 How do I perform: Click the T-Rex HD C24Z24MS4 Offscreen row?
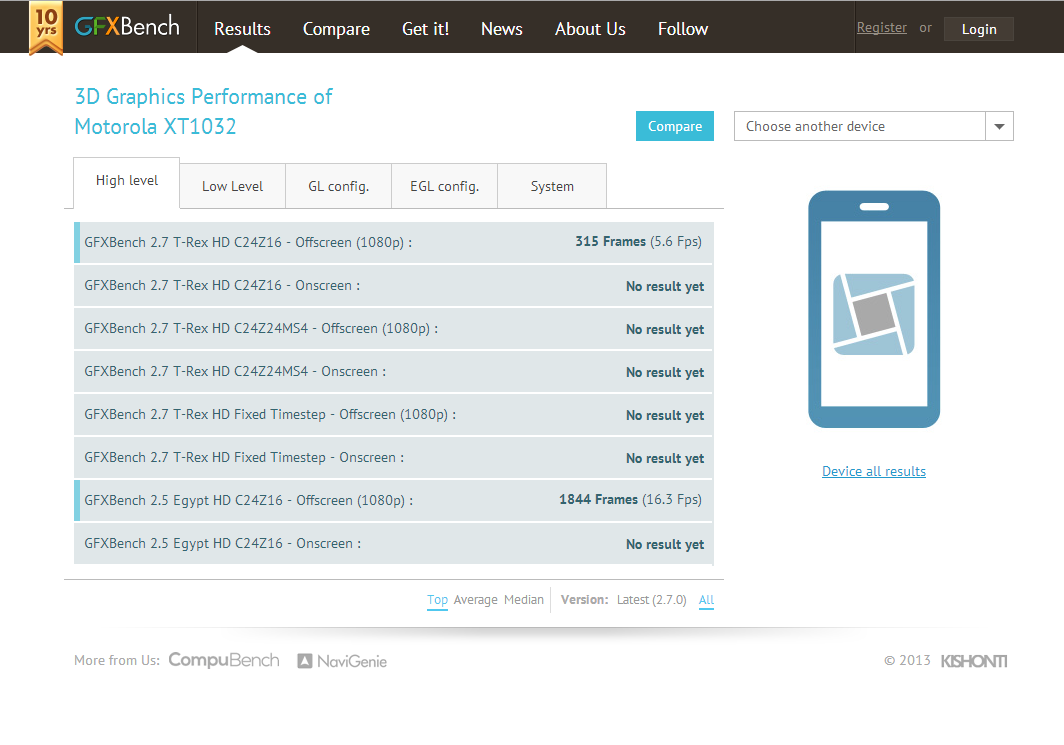coord(394,328)
